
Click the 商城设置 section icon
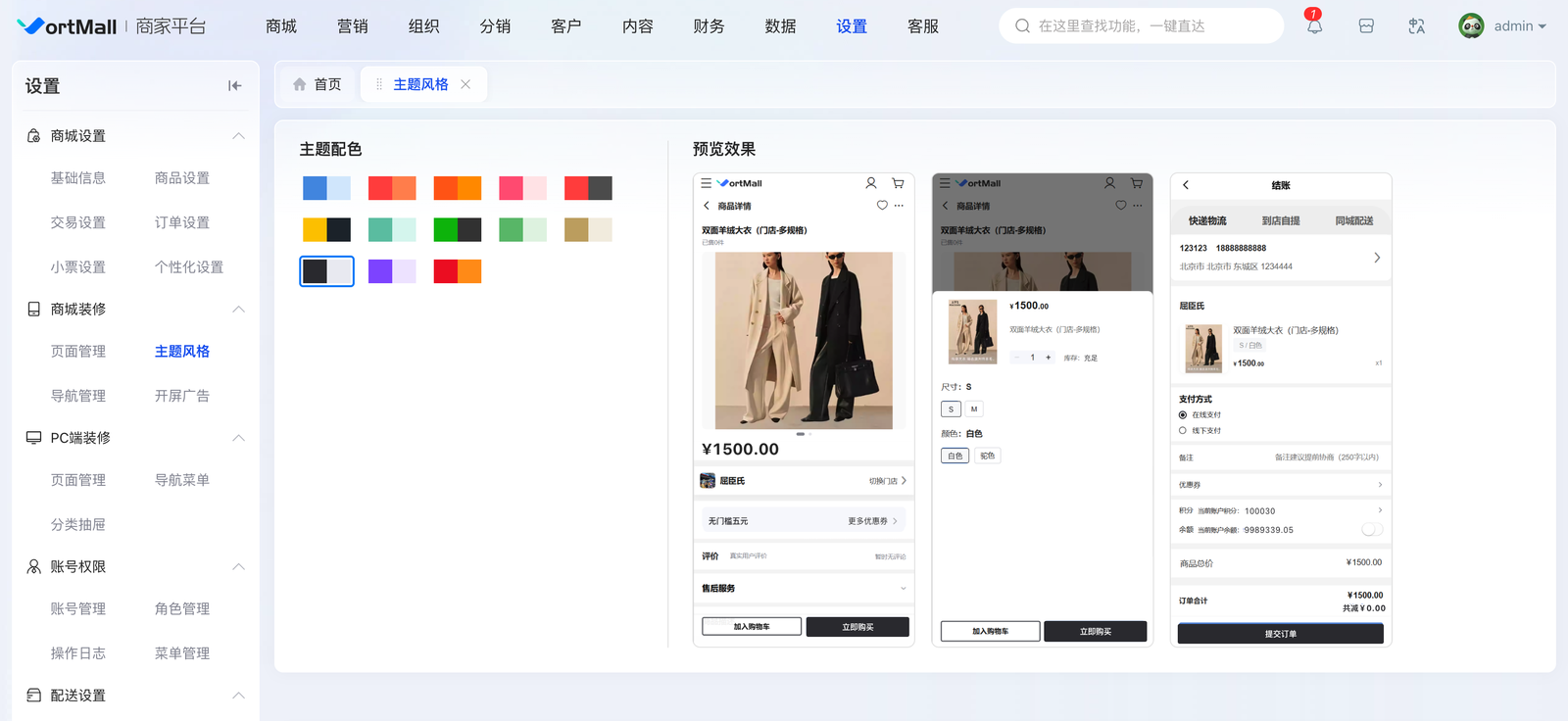click(x=33, y=136)
